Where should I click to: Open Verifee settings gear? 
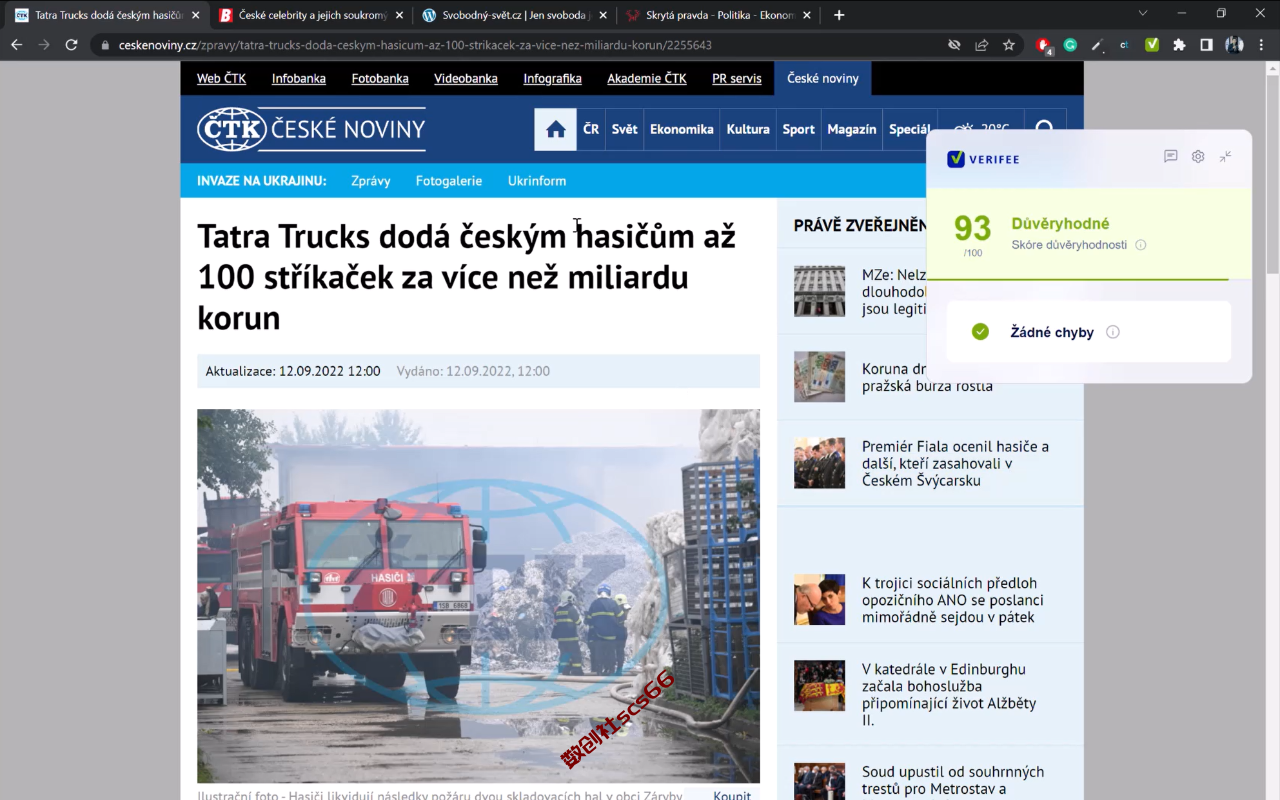tap(1198, 157)
